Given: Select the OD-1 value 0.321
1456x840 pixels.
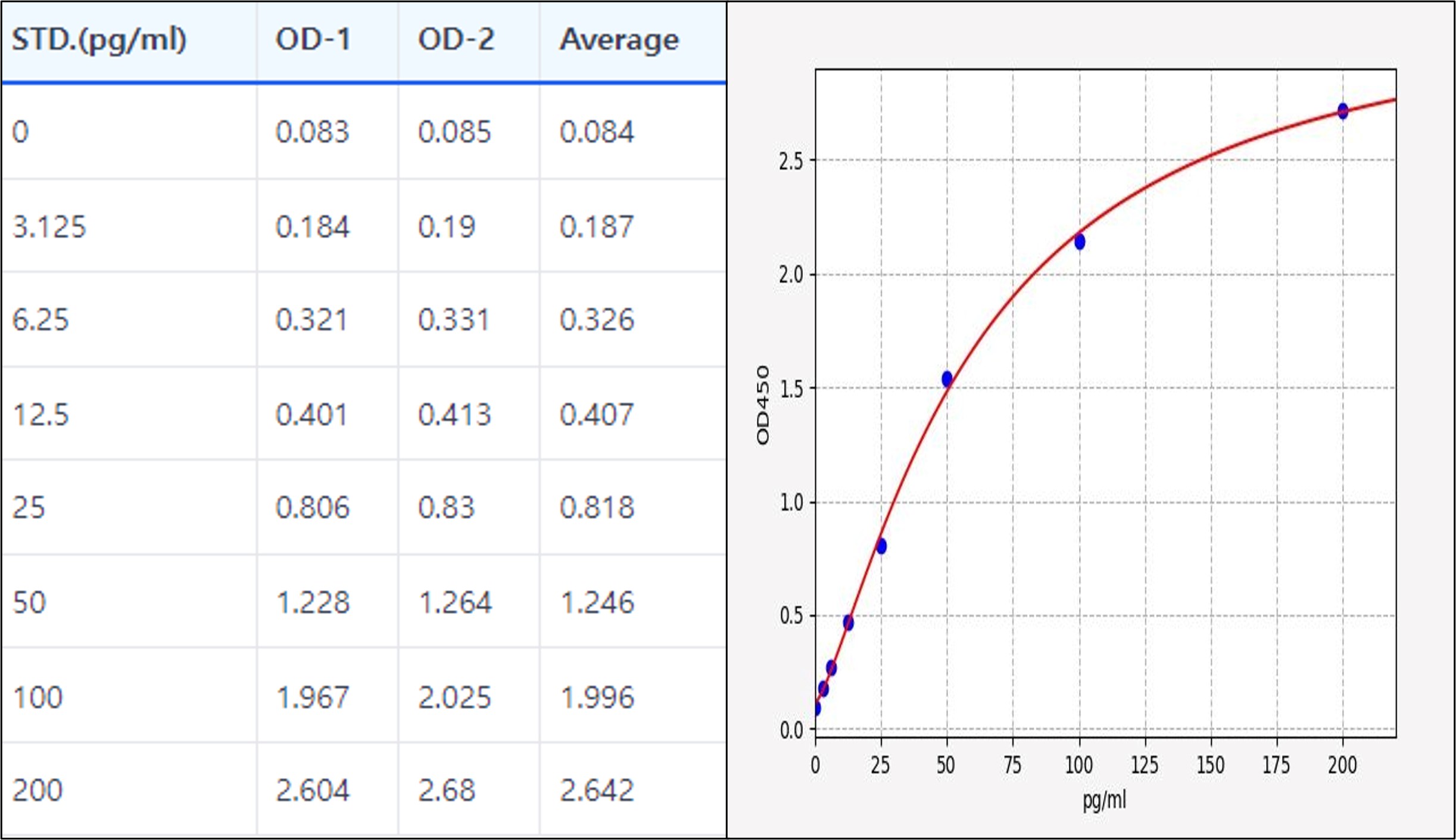Looking at the screenshot, I should click(x=311, y=320).
